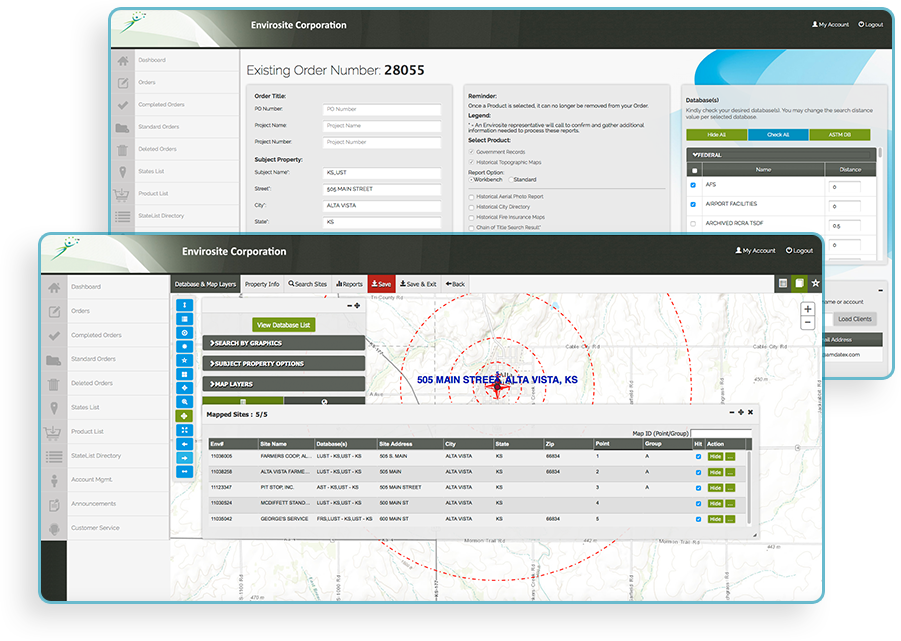Screen dimensions: 901x641
Task: Close the Mapped Sites panel
Action: [750, 412]
